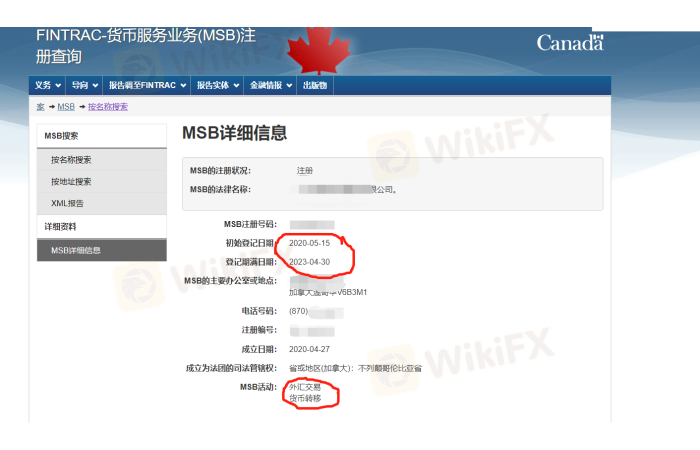Viewport: 700px width, 450px height.
Task: Click the 注册编号 label
Action: [x=259, y=330]
